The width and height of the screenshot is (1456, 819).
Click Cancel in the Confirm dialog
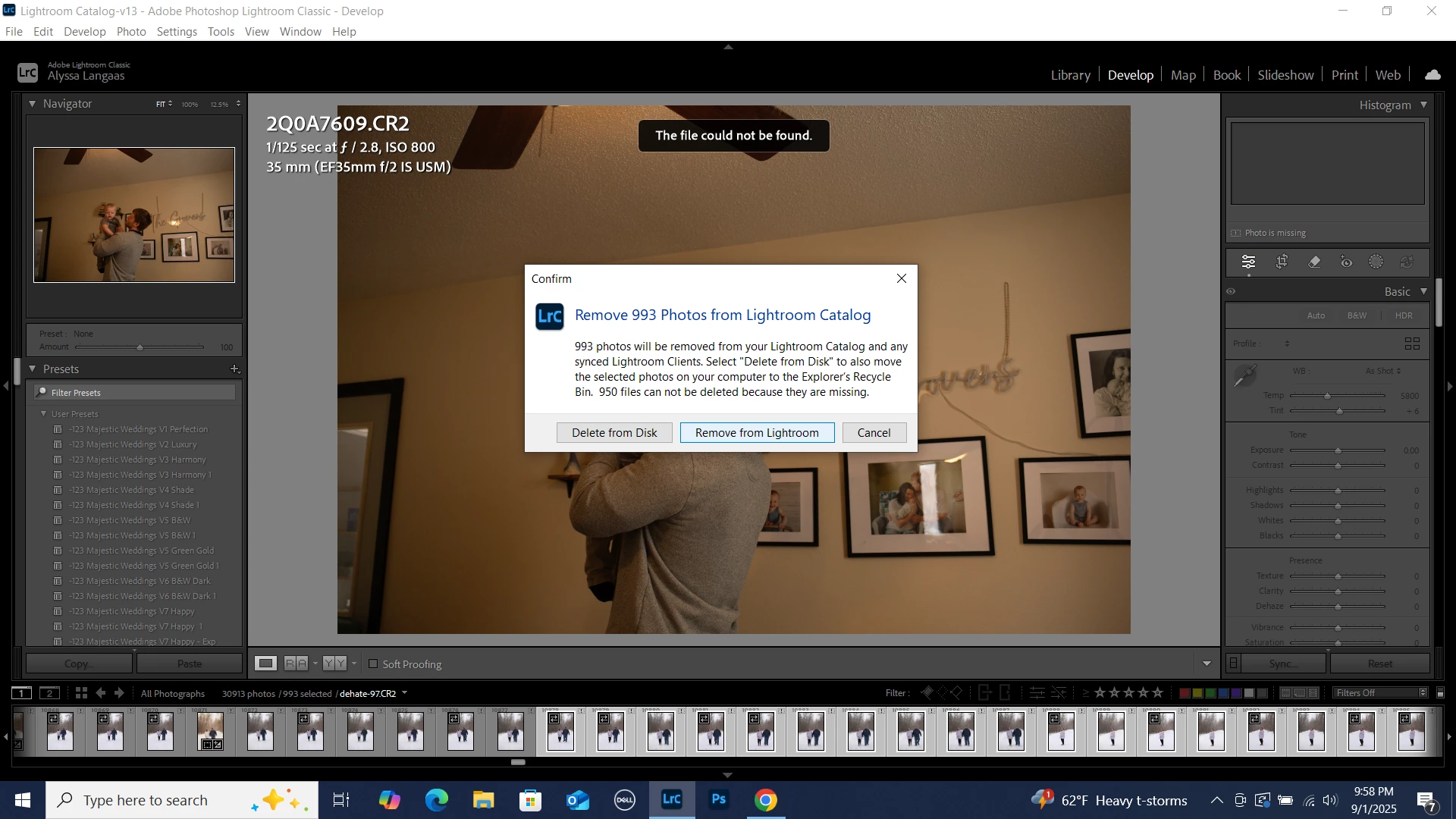874,433
